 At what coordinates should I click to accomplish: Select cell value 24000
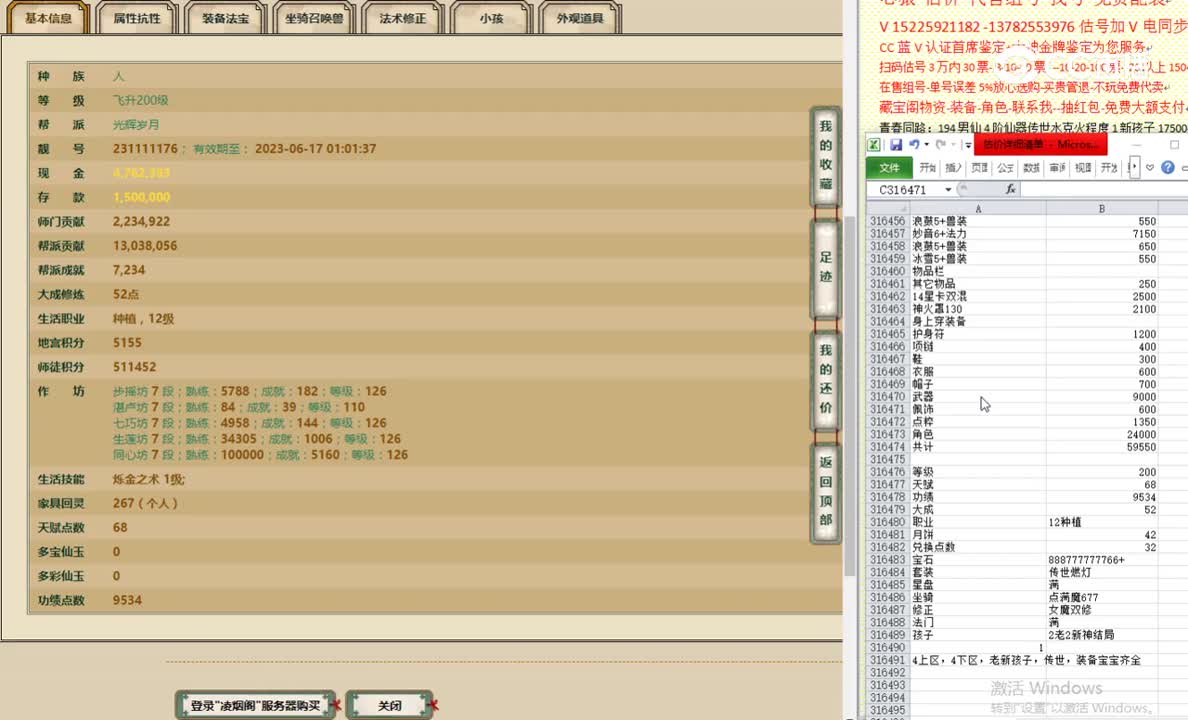(x=1102, y=434)
